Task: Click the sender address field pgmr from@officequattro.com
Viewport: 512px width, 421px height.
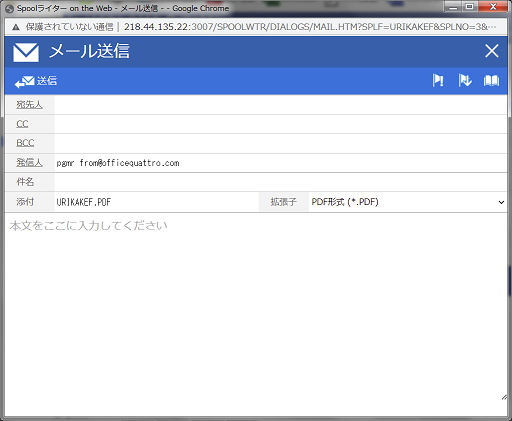Action: pyautogui.click(x=281, y=163)
